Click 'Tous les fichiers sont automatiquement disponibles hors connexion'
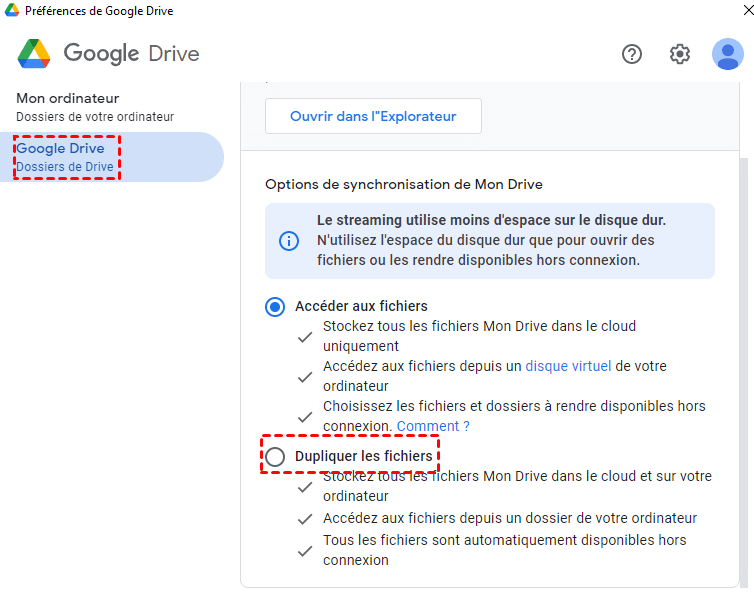Viewport: 754px width, 596px height. (504, 550)
